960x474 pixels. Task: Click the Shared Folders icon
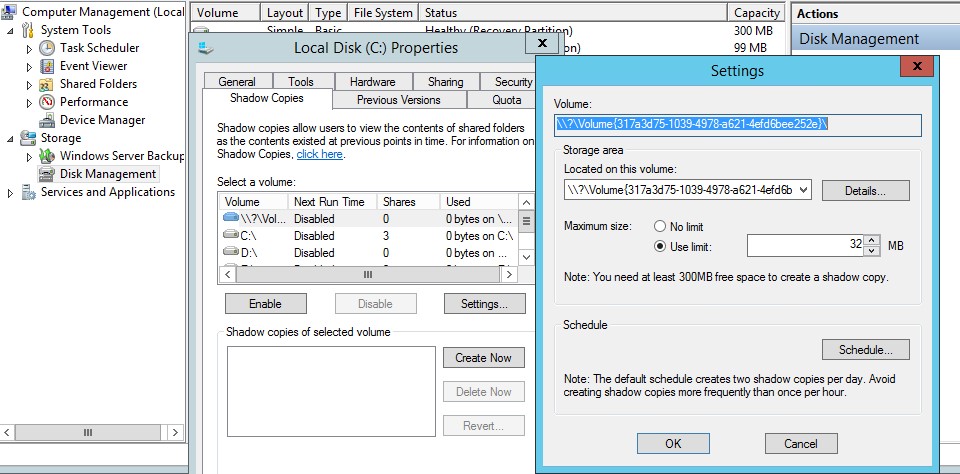point(47,84)
